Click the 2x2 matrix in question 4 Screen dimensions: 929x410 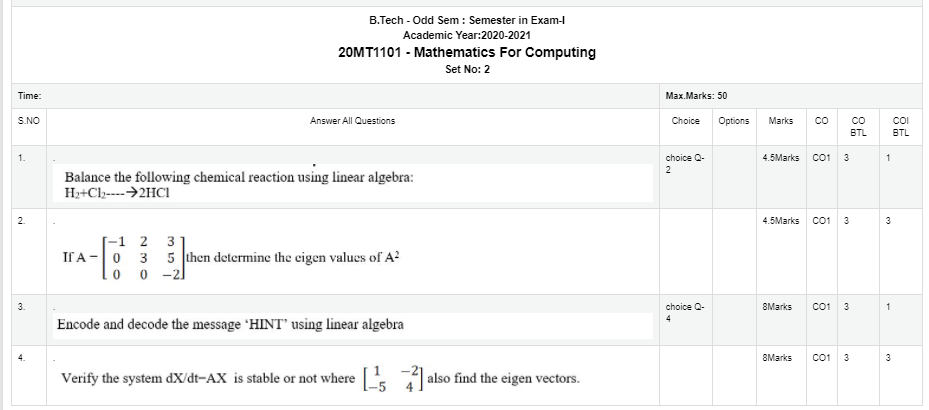(x=392, y=378)
